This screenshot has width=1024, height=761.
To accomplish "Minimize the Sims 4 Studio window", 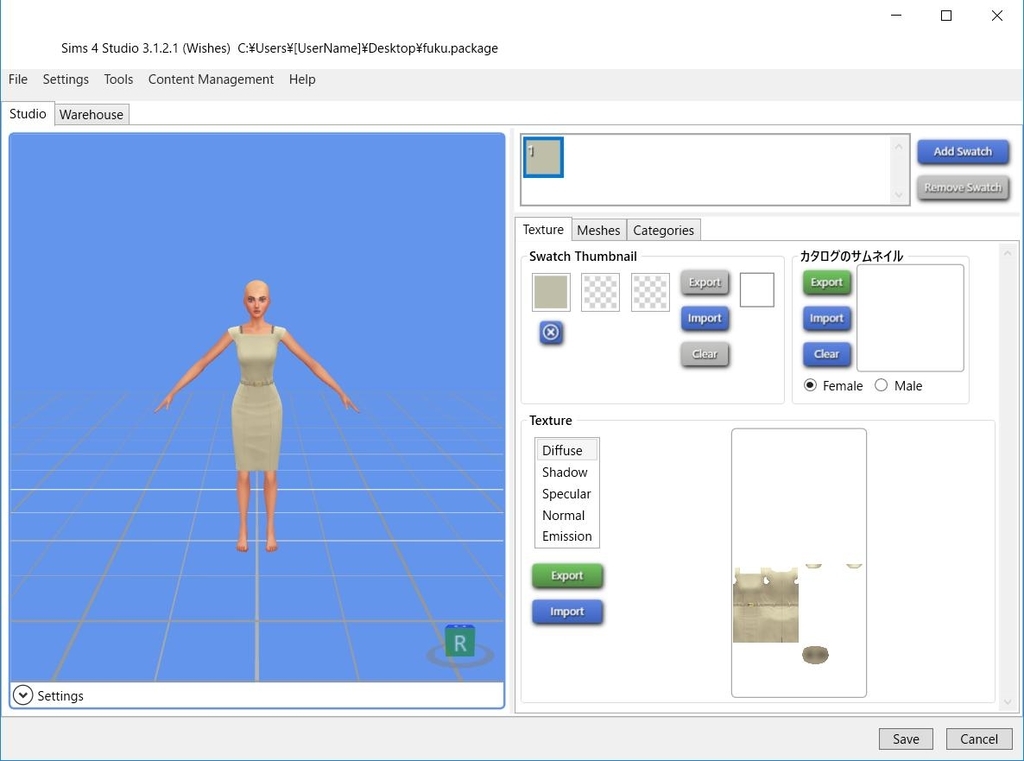I will [896, 16].
